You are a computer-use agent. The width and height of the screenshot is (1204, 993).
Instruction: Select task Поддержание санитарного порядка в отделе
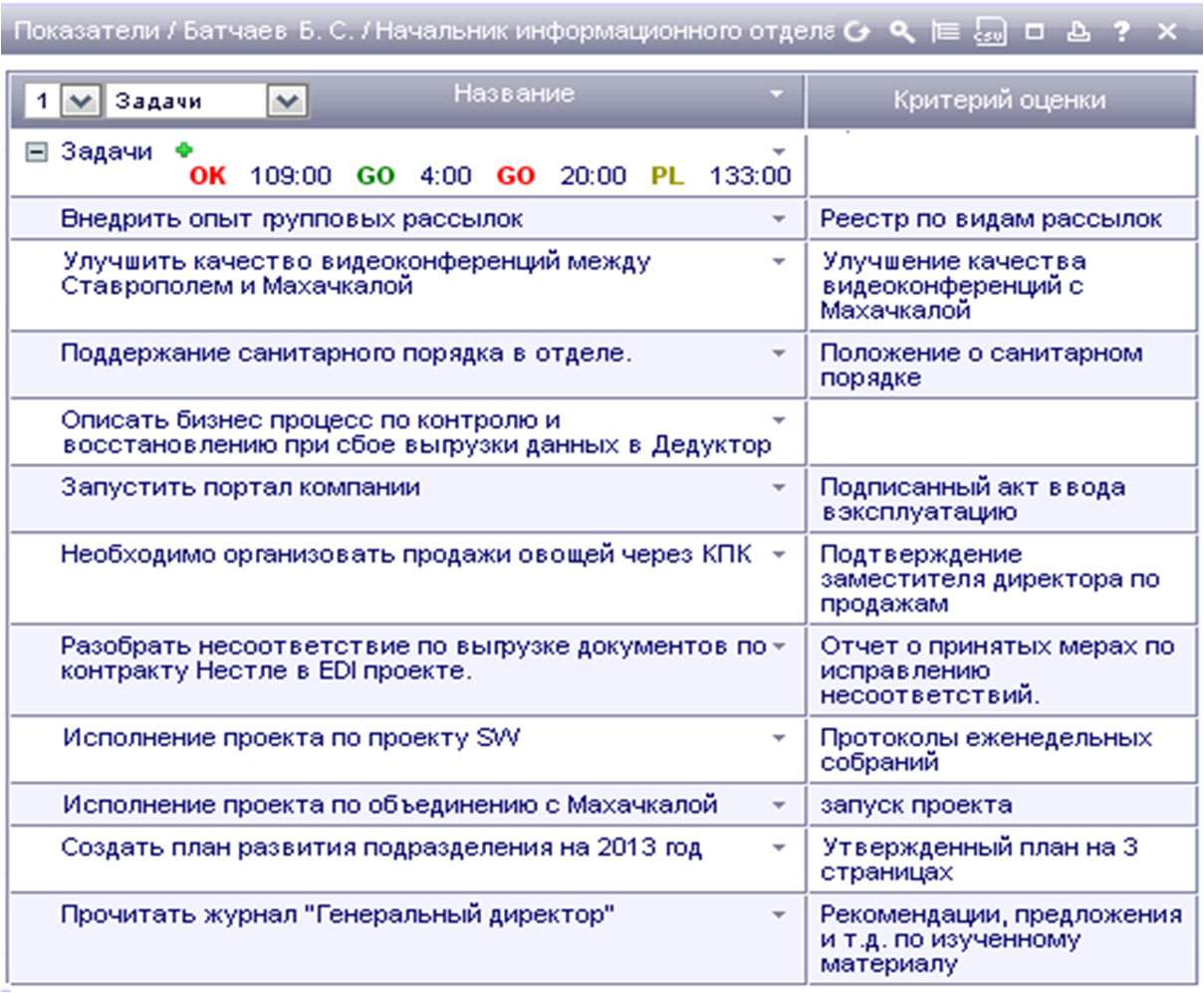pyautogui.click(x=346, y=354)
